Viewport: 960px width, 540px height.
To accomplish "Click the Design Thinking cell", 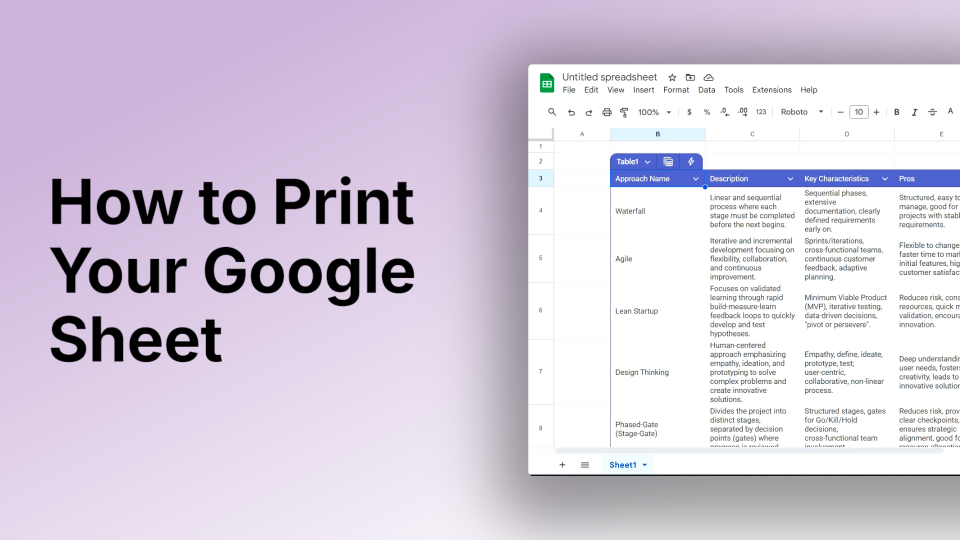I will 658,372.
